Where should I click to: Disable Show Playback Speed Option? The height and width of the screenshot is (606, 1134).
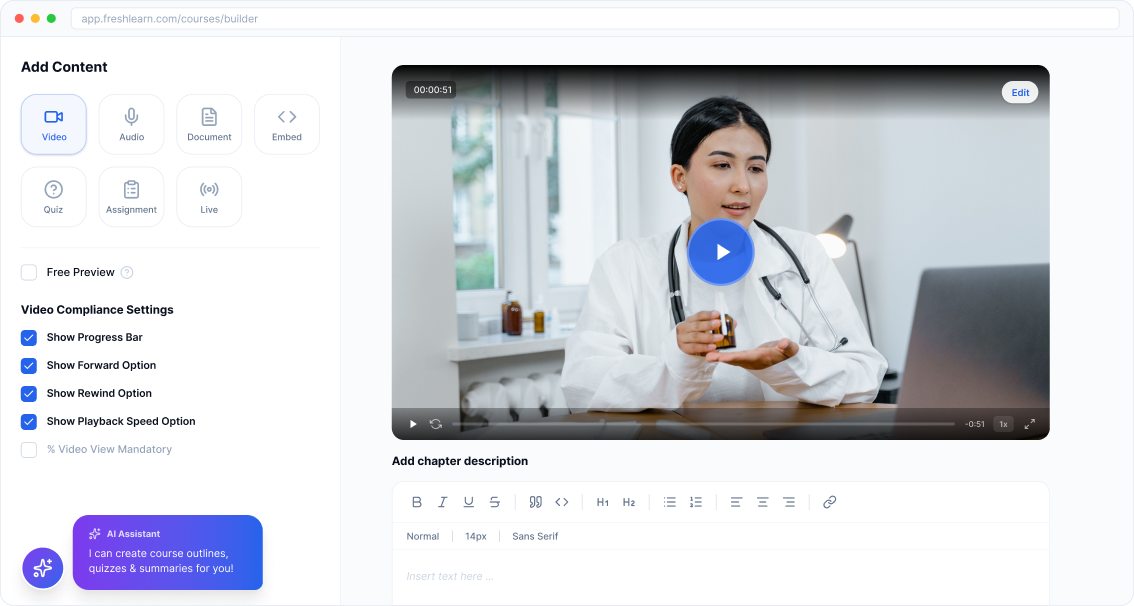pyautogui.click(x=29, y=422)
